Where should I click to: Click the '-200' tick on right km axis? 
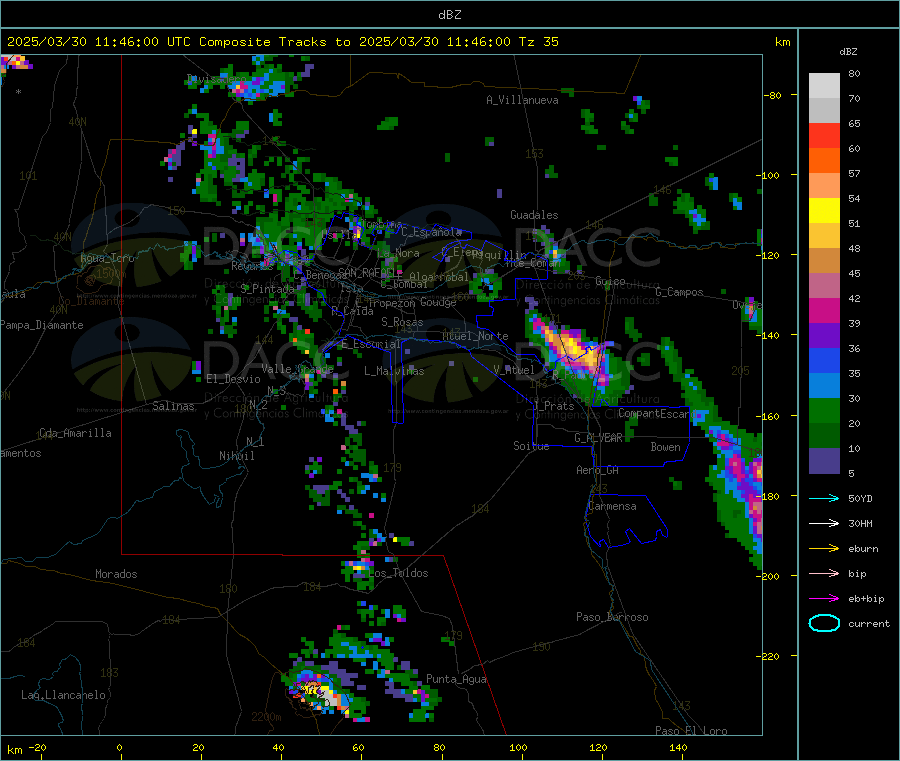(x=767, y=576)
